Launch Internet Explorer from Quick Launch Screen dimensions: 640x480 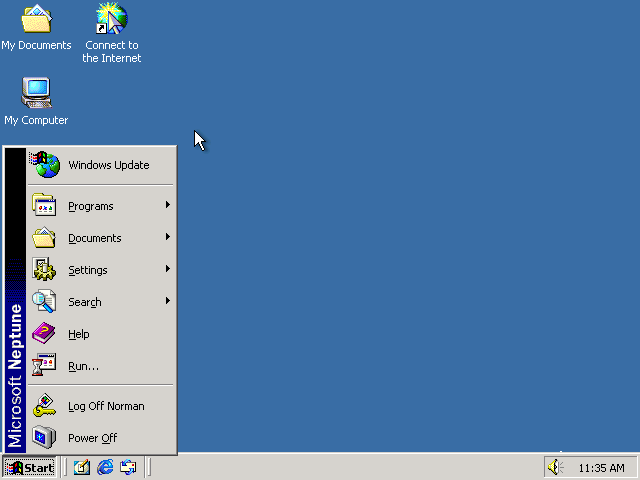105,467
